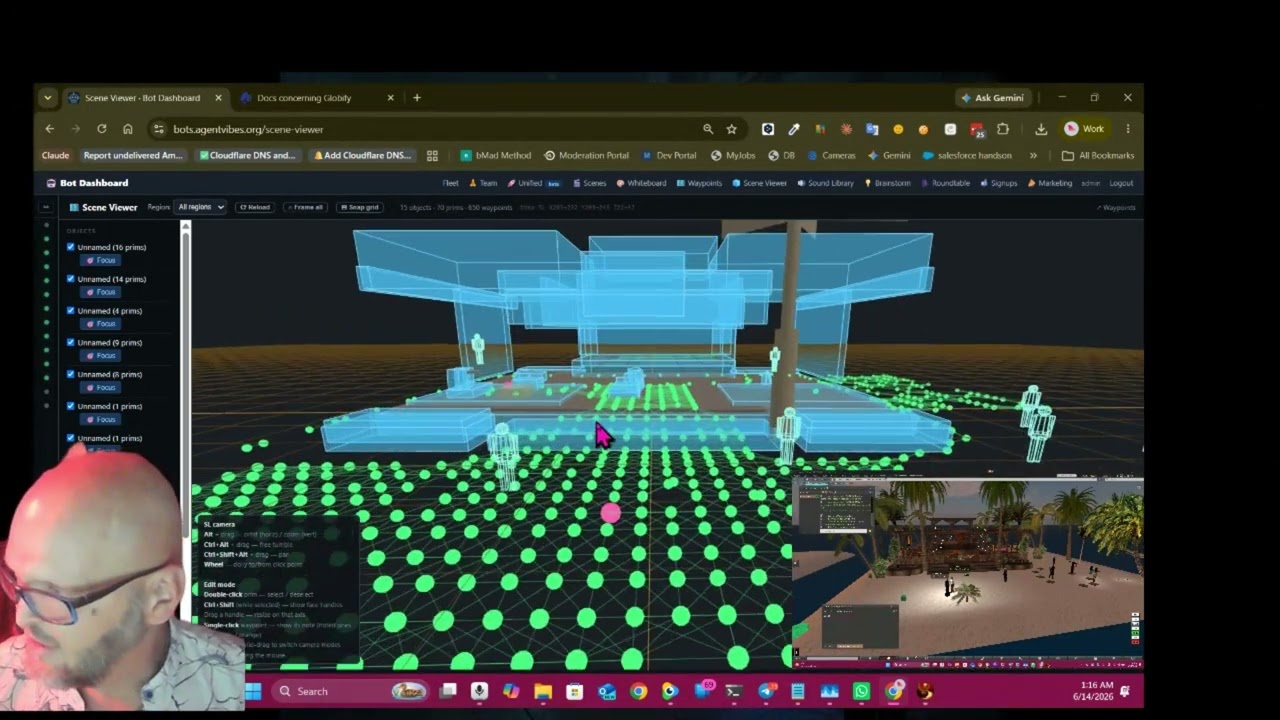Image resolution: width=1280 pixels, height=720 pixels.
Task: Show more bookmarks chevron
Action: point(1033,156)
